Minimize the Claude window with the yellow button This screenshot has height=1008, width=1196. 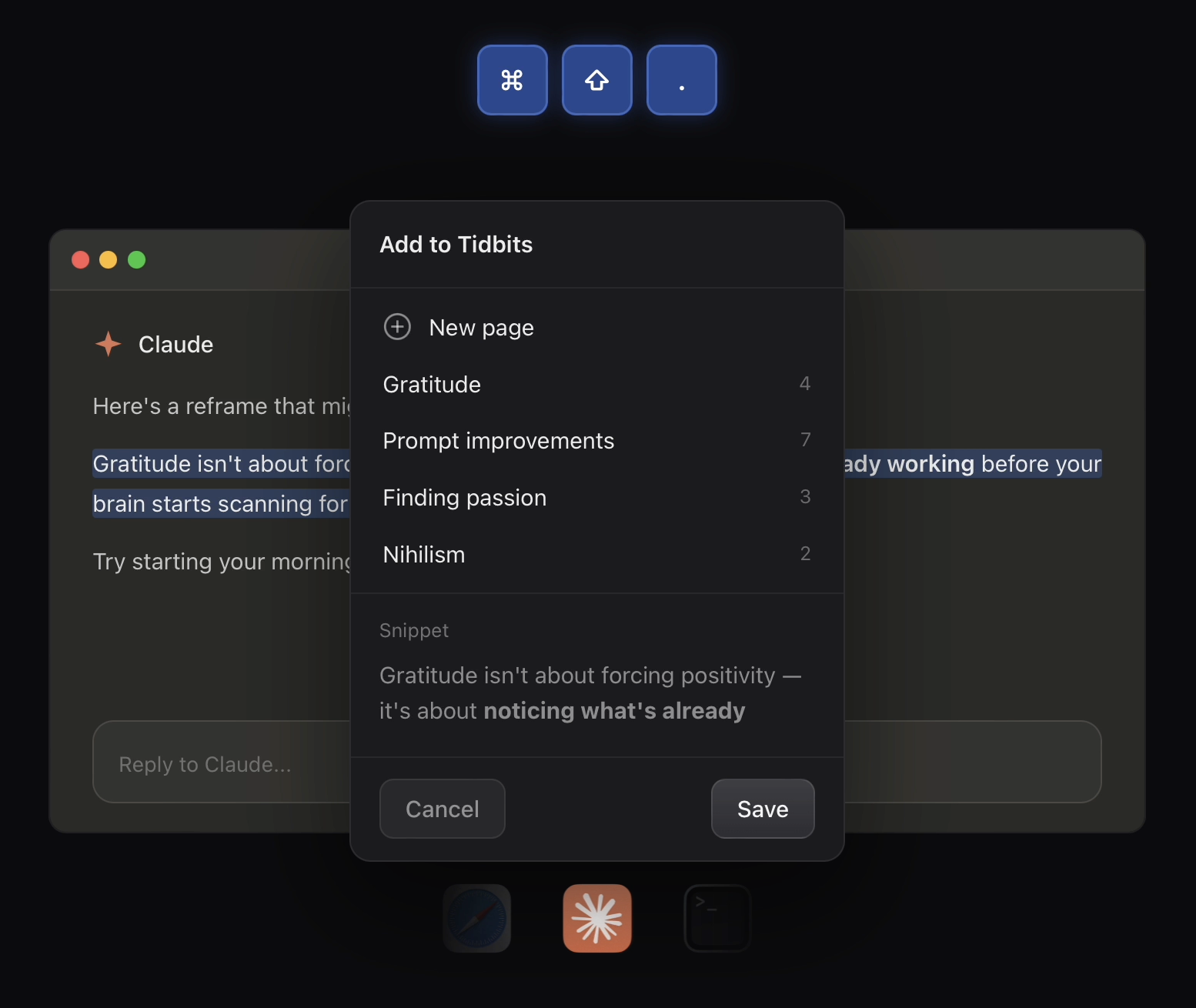(x=109, y=260)
